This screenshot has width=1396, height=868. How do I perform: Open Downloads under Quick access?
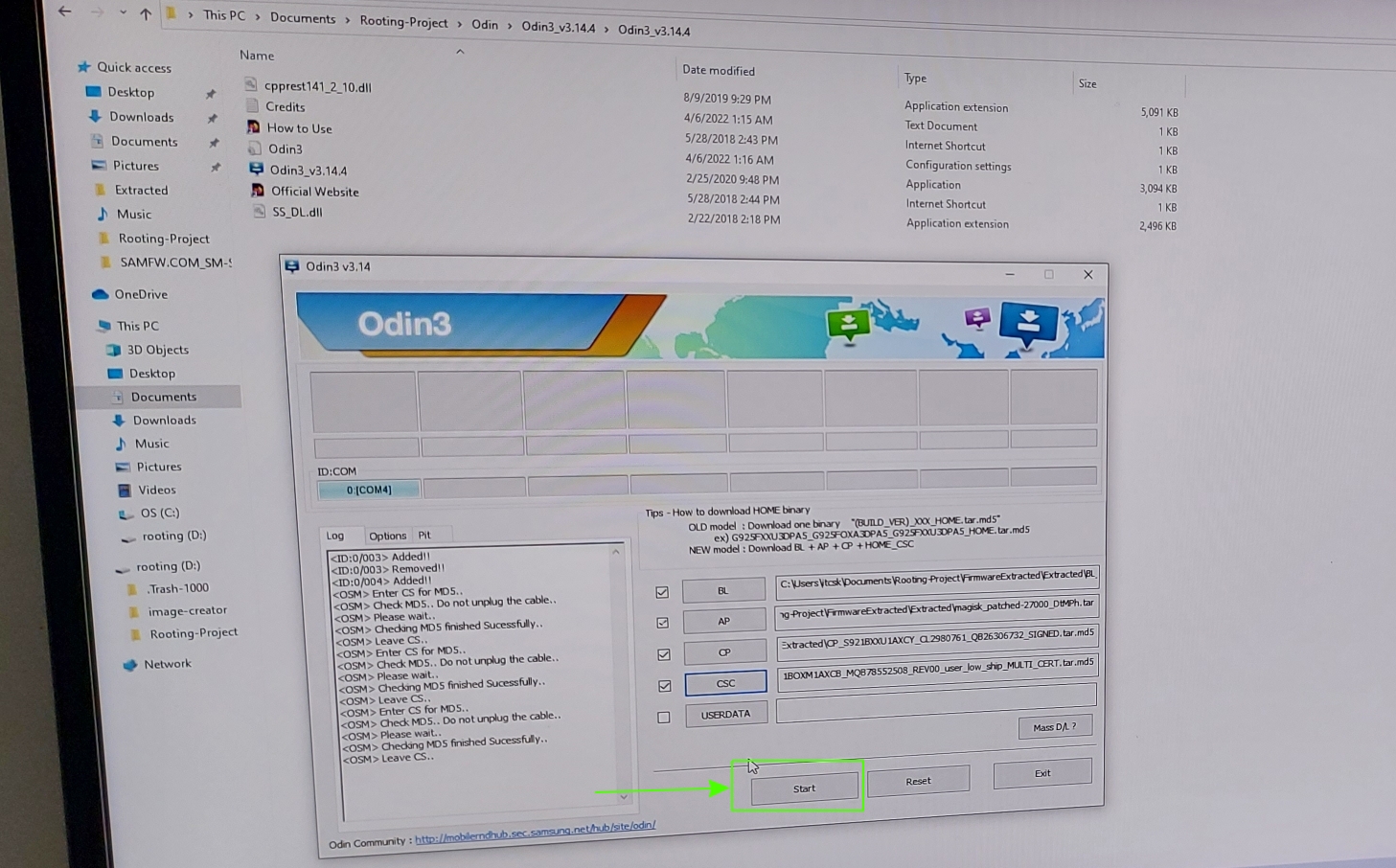(x=142, y=117)
